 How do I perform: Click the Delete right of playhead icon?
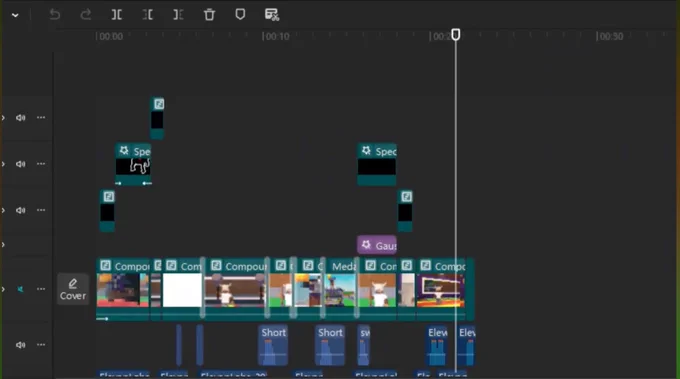pos(178,15)
